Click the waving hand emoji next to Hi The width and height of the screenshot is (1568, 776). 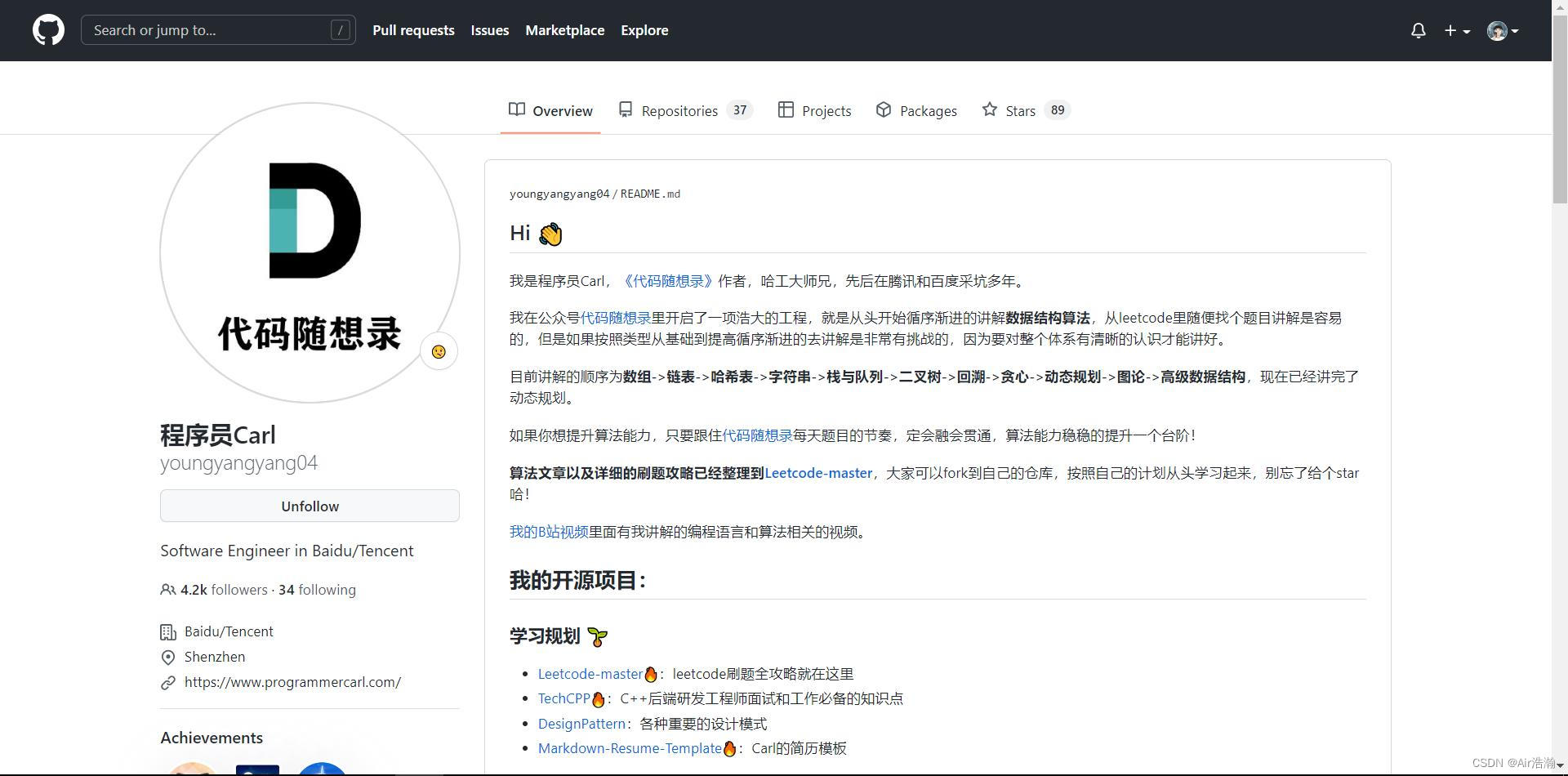(x=550, y=234)
